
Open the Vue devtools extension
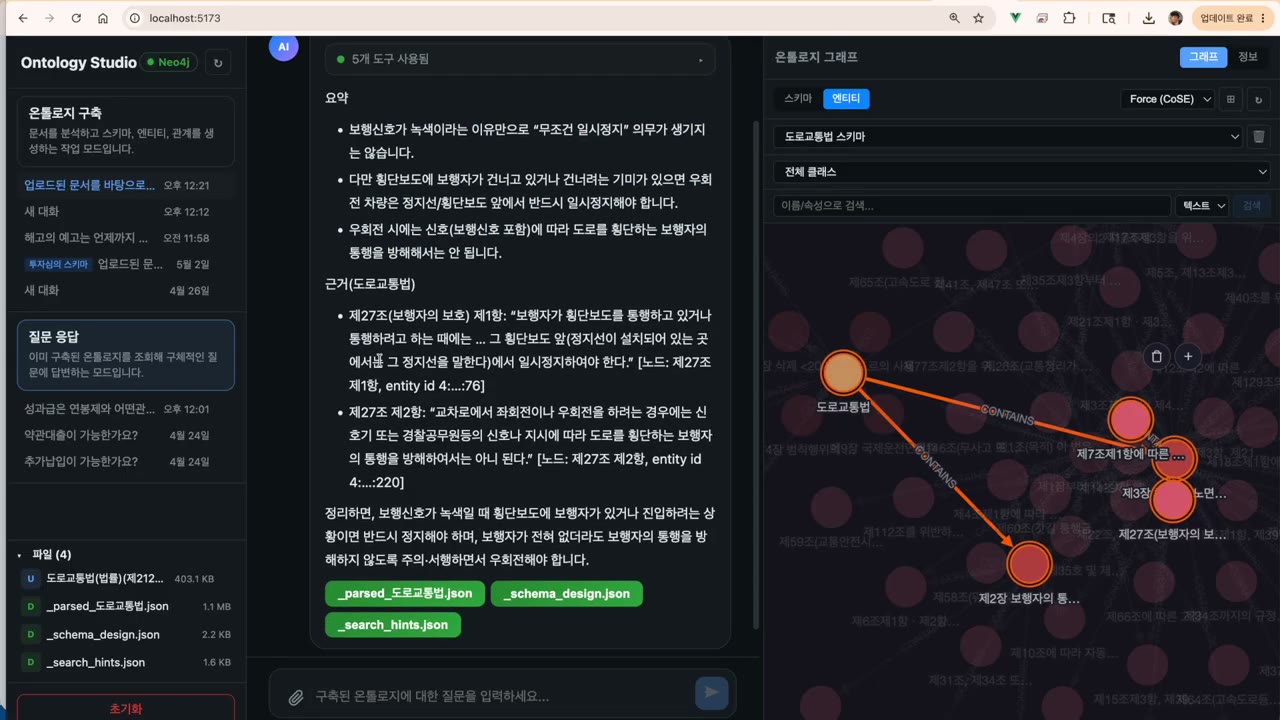pyautogui.click(x=1016, y=18)
